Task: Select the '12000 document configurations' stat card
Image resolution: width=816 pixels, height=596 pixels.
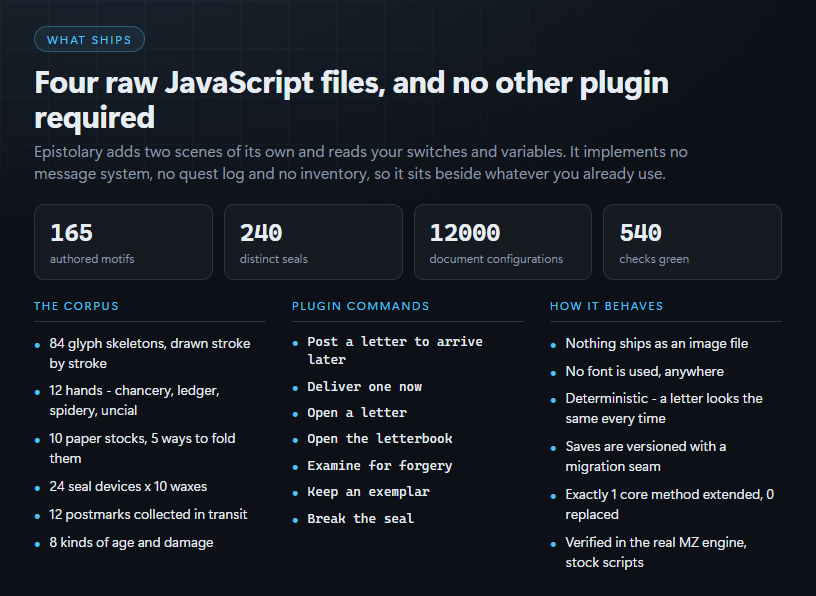Action: coord(503,242)
